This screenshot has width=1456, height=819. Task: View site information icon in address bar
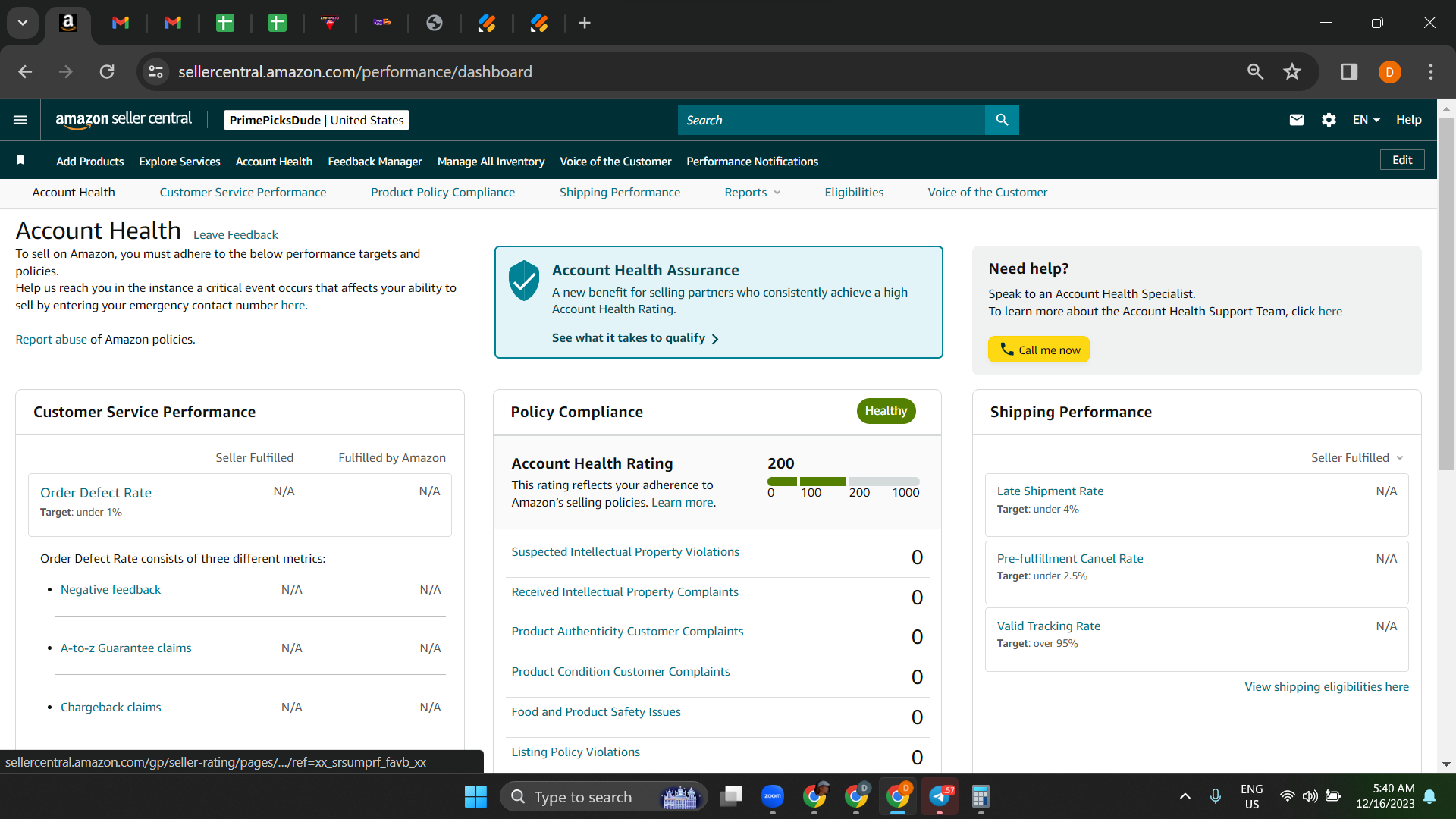tap(155, 72)
